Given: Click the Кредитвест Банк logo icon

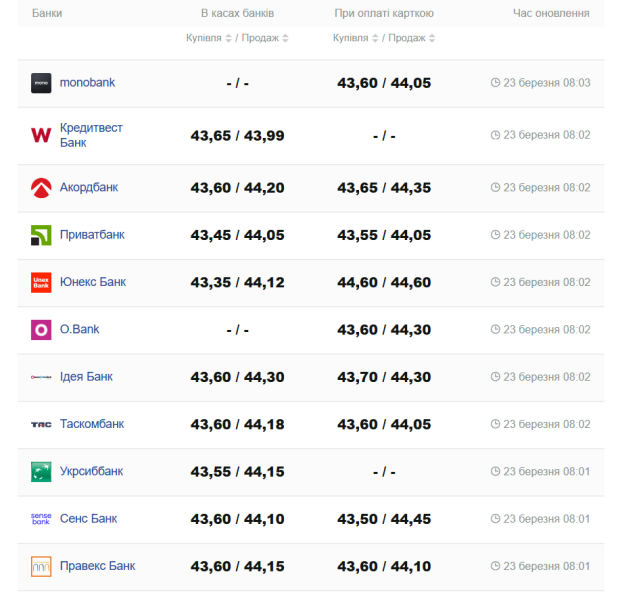Looking at the screenshot, I should (41, 135).
